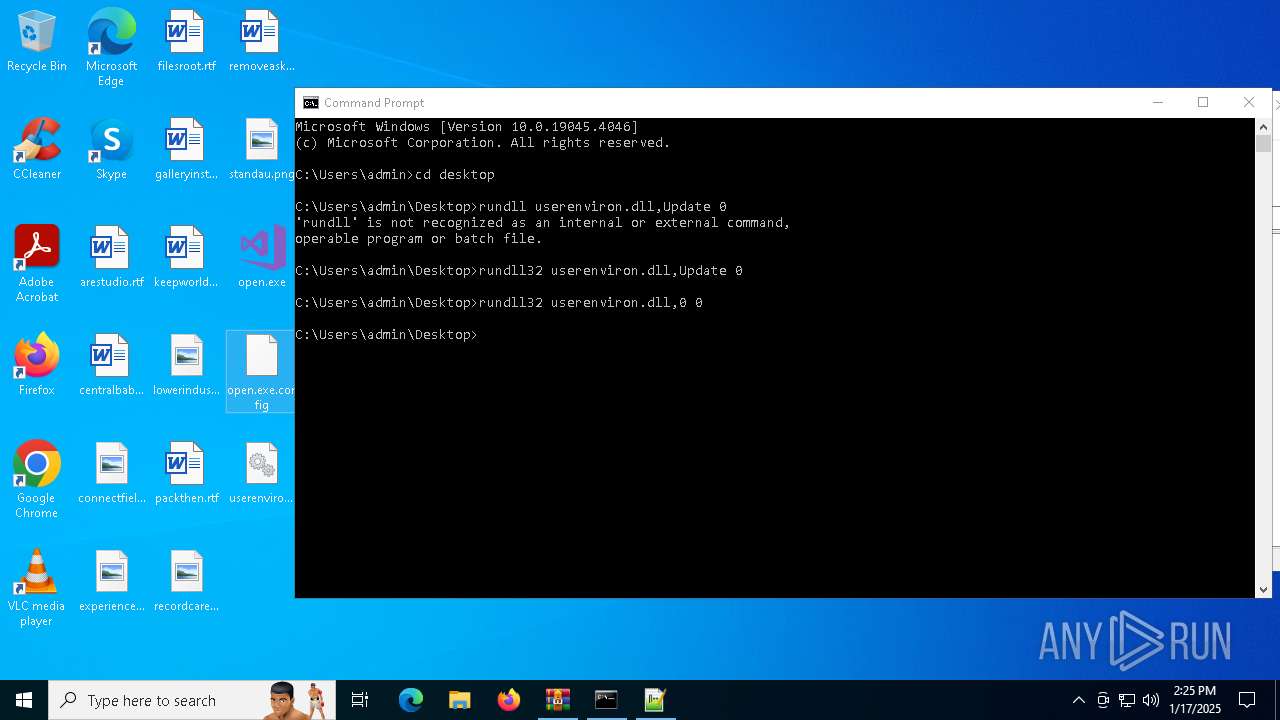Select the open.exe Visual Studio icon

click(261, 258)
